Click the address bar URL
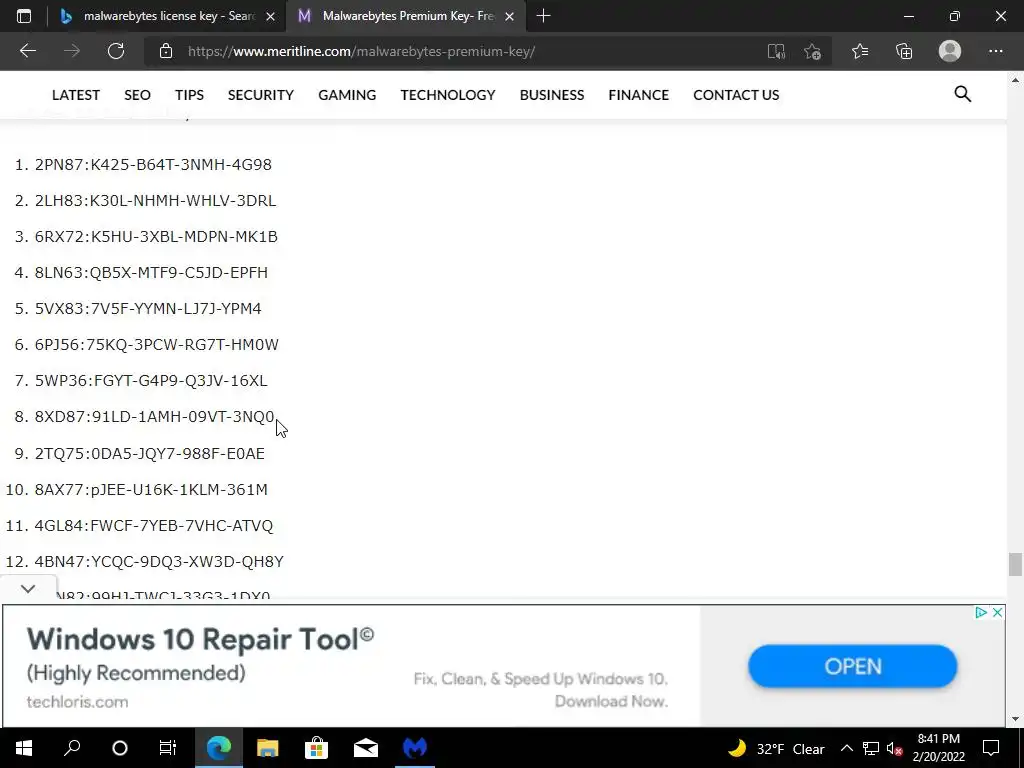Viewport: 1024px width, 768px height. 361,51
